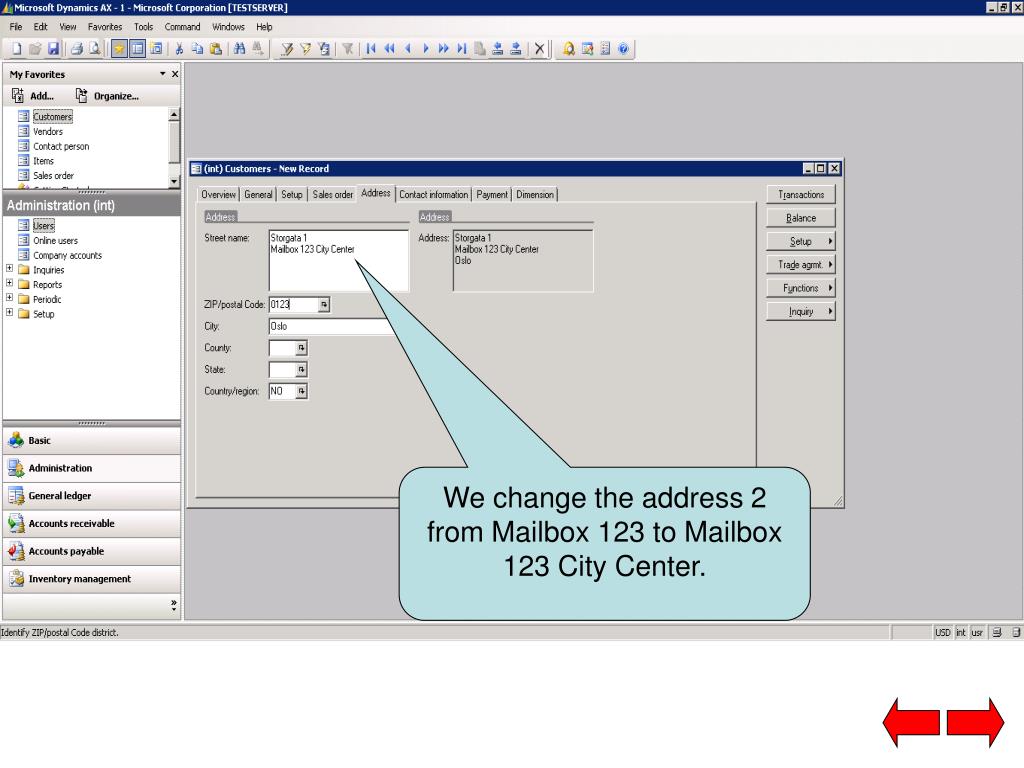Open Customers in My Favorites list

tap(52, 116)
